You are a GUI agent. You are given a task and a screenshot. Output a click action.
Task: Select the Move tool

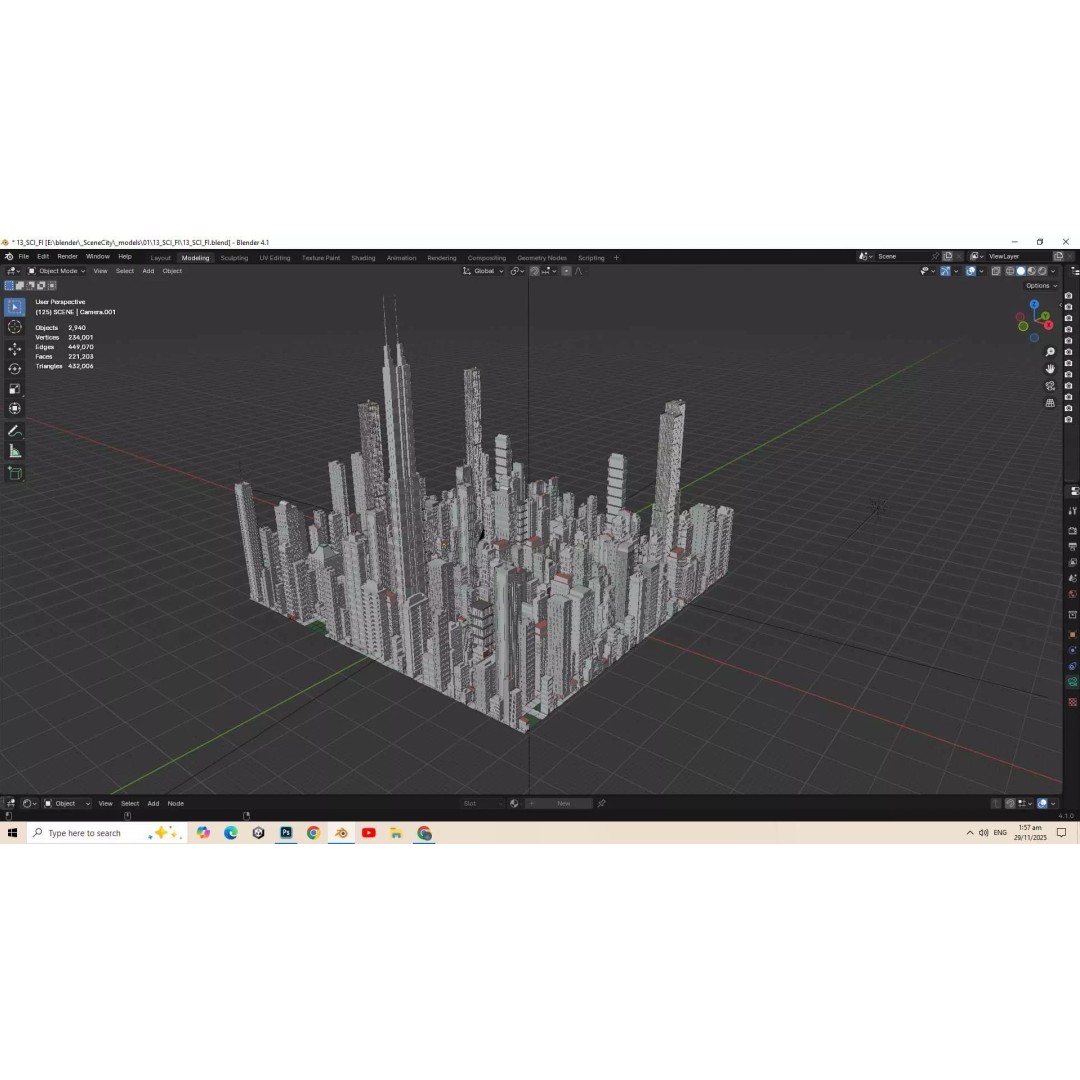click(14, 349)
